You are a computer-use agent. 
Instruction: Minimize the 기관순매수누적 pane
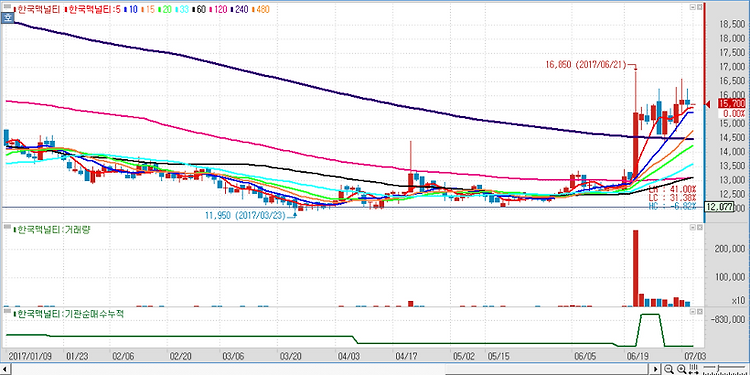[x=692, y=311]
